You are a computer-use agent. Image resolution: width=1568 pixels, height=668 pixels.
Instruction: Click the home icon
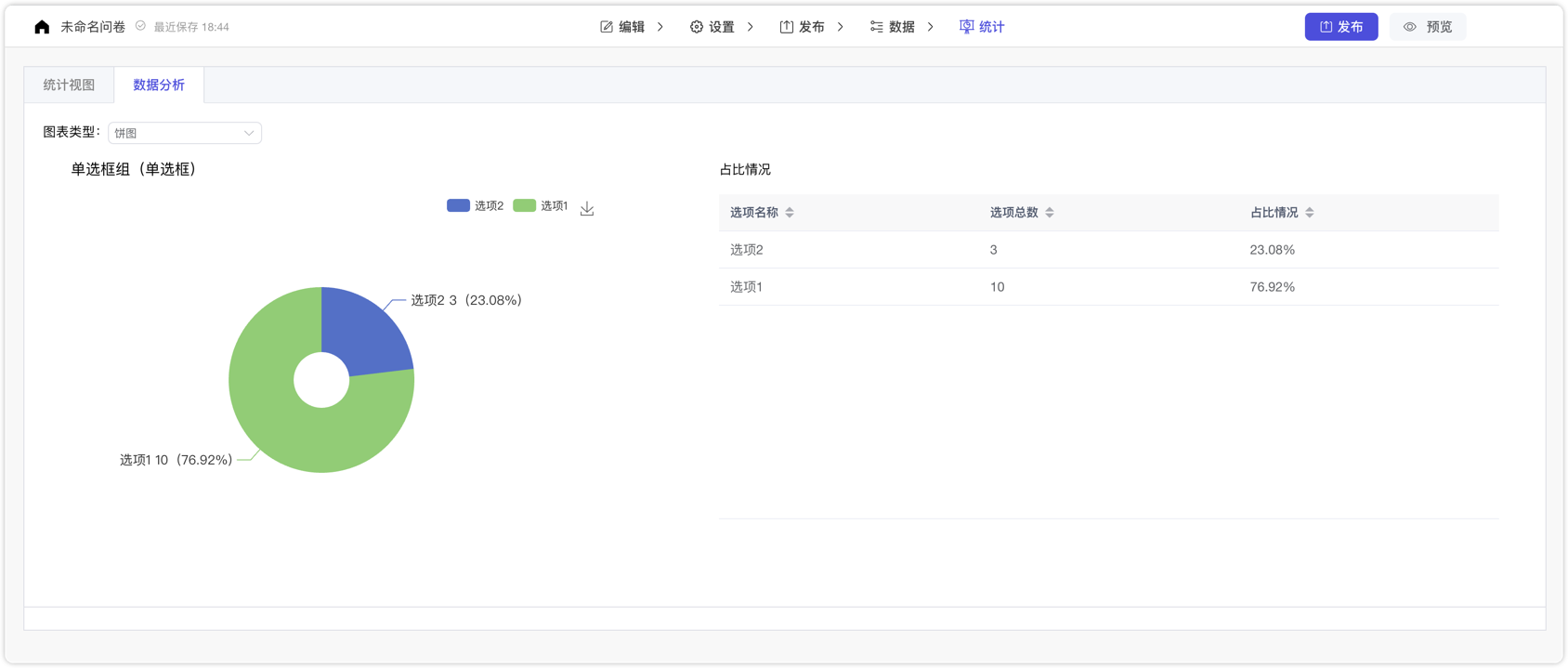pyautogui.click(x=42, y=27)
